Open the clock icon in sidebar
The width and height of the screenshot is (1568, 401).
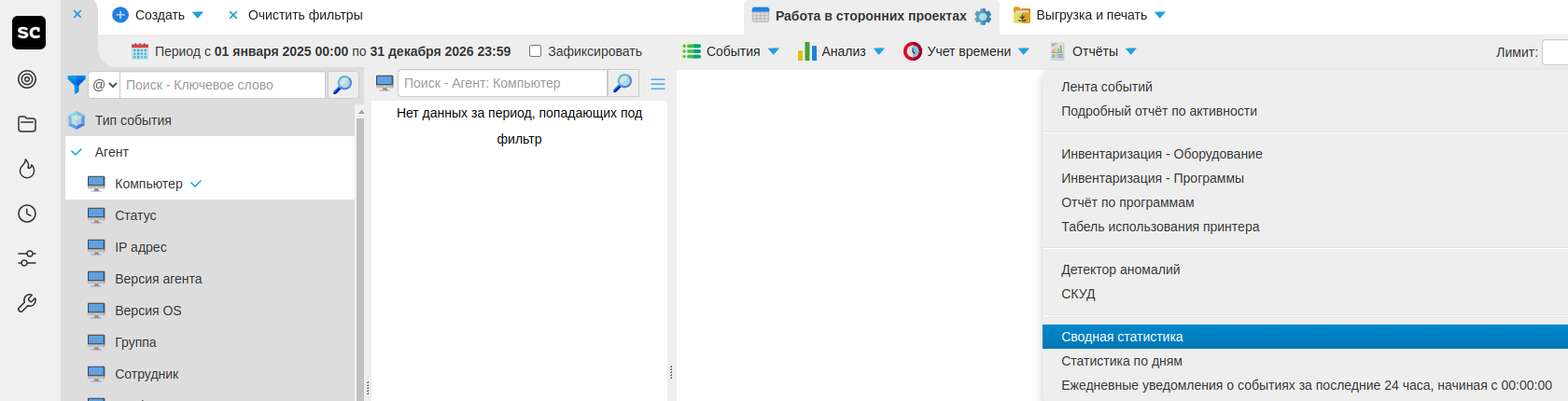27,214
